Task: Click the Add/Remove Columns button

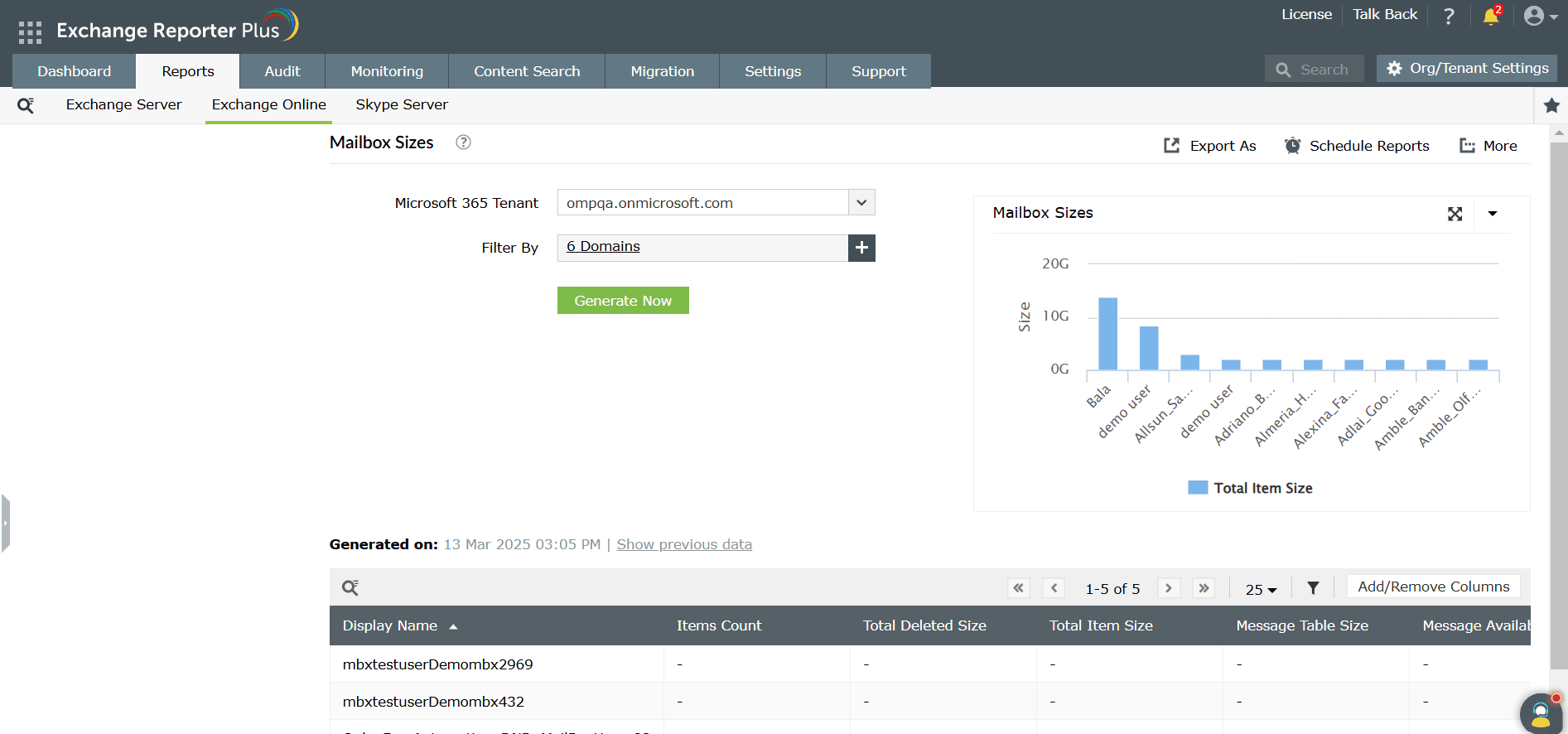Action: (1434, 587)
